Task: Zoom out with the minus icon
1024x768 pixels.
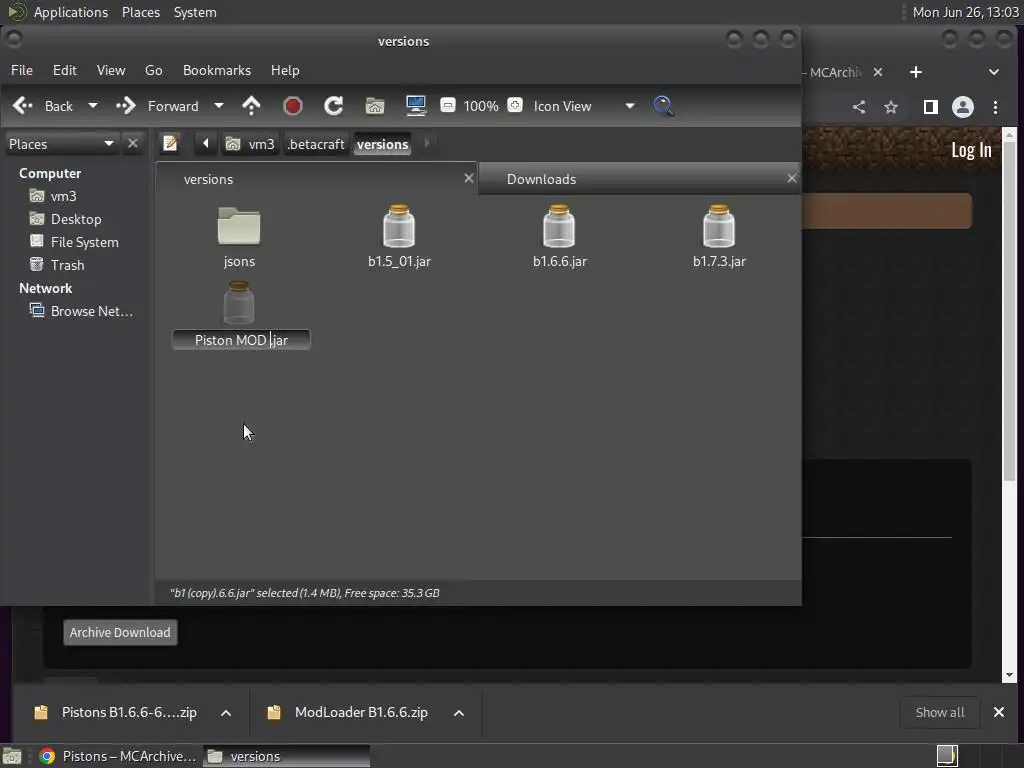Action: click(447, 105)
